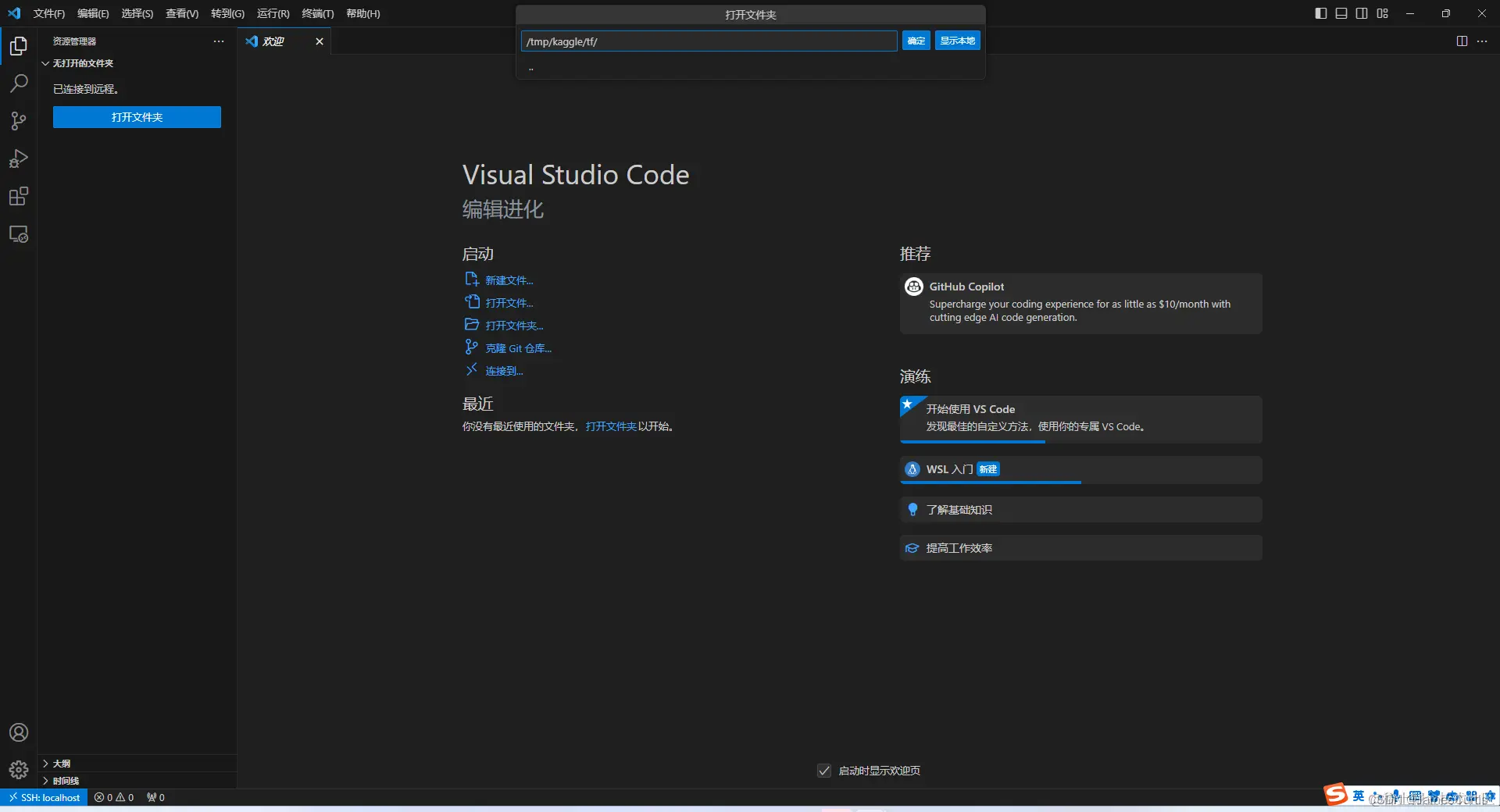Viewport: 1500px width, 812px height.
Task: Click the blue 打开文件夹 button in sidebar
Action: (137, 117)
